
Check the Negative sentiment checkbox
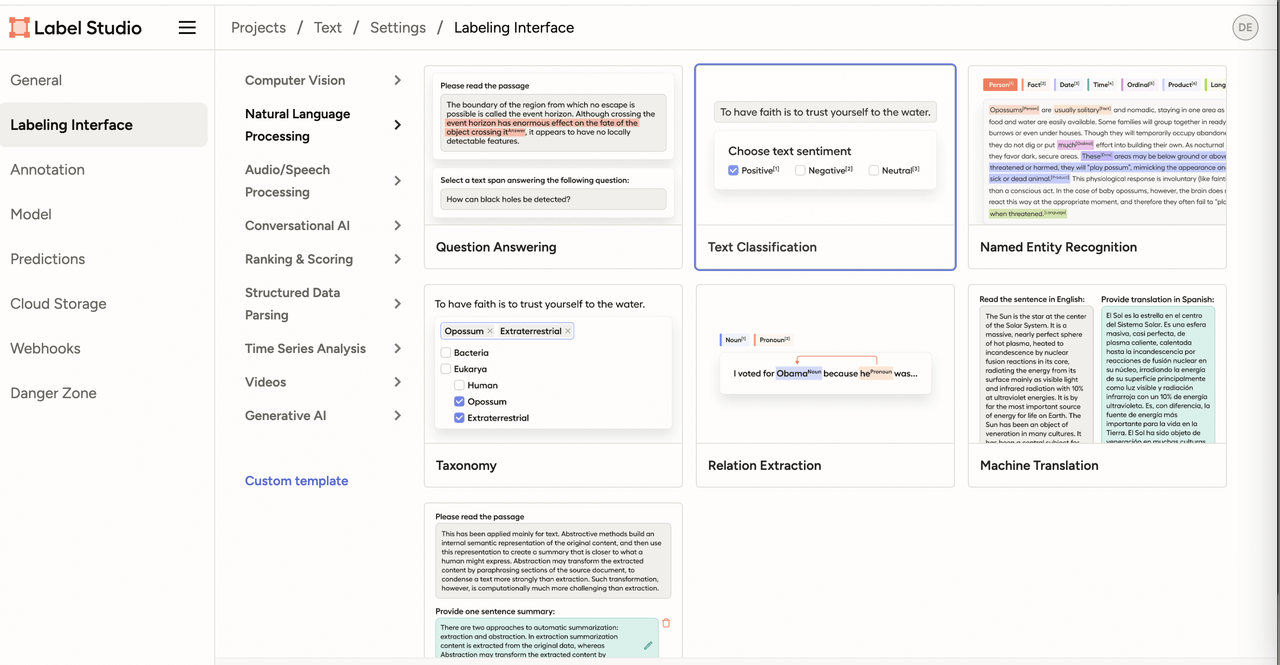(800, 171)
